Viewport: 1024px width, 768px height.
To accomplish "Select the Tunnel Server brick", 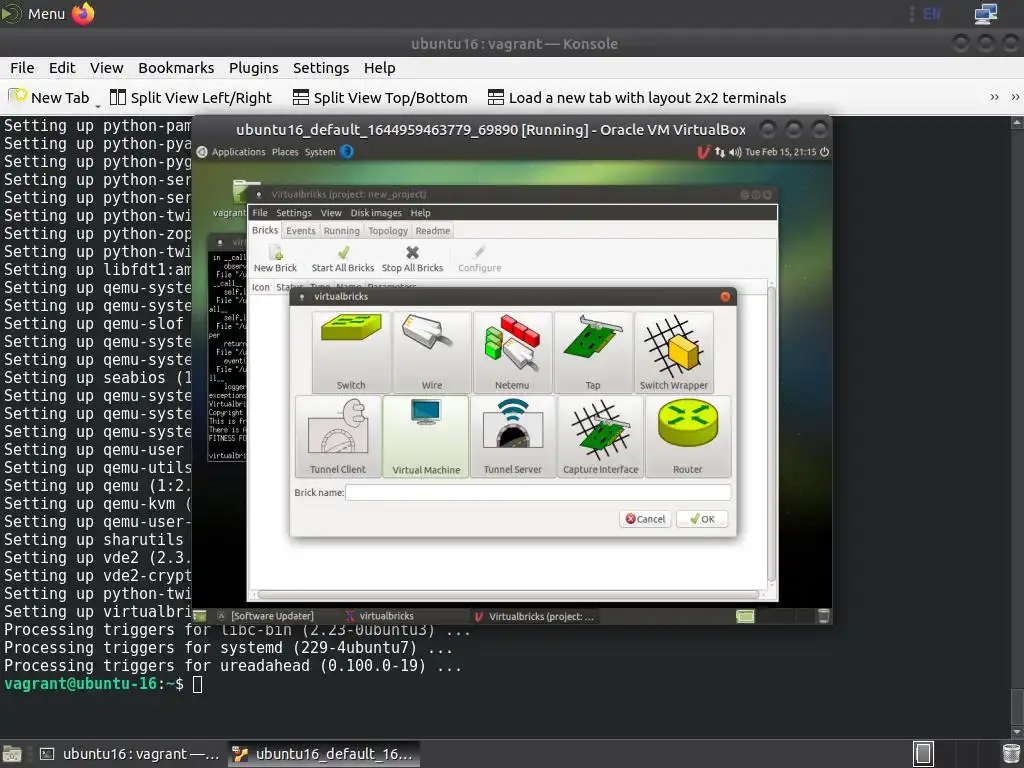I will (513, 436).
